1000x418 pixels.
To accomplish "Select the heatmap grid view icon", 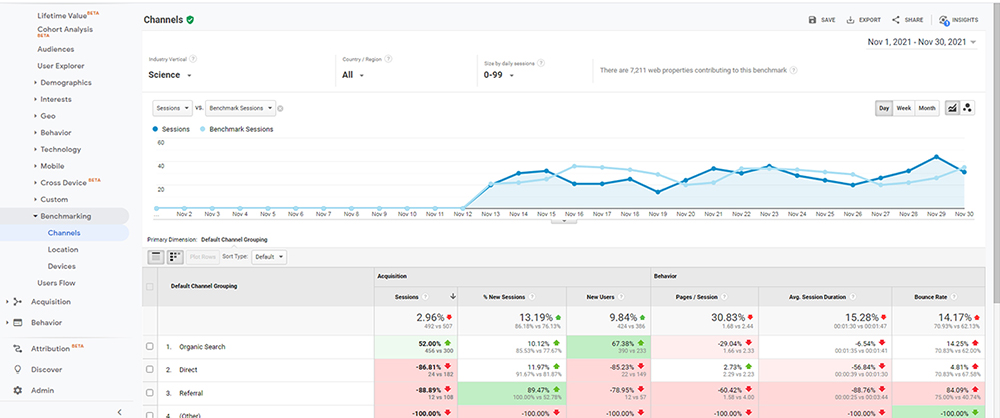I will (175, 257).
